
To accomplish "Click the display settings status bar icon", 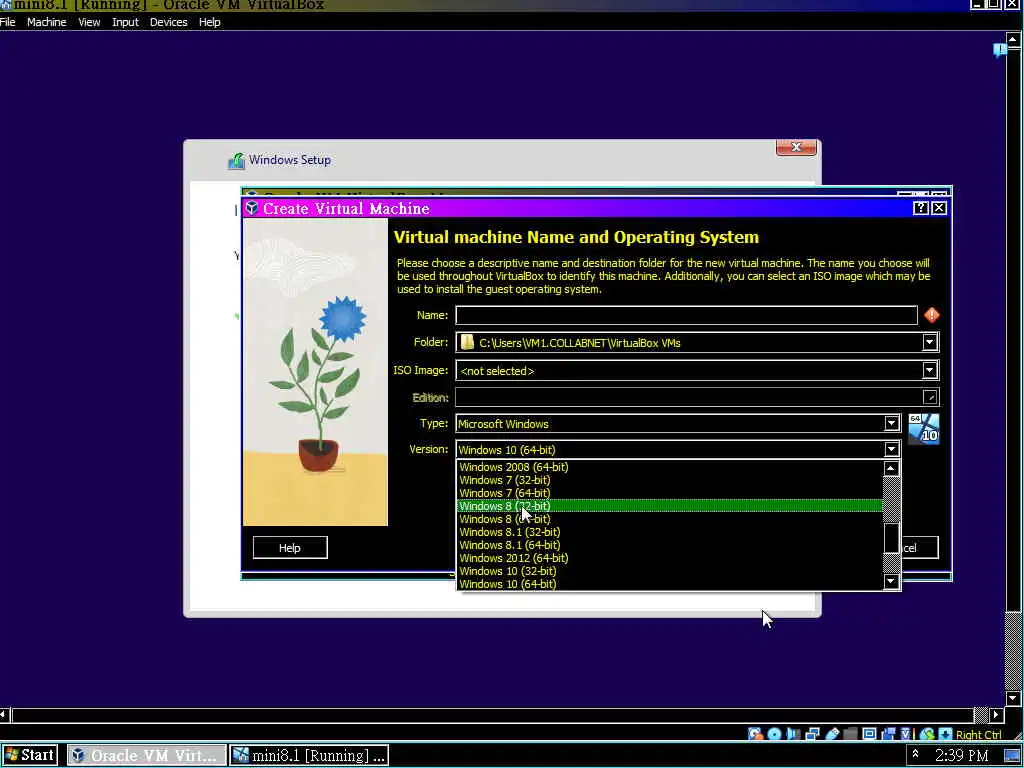I will pos(869,734).
